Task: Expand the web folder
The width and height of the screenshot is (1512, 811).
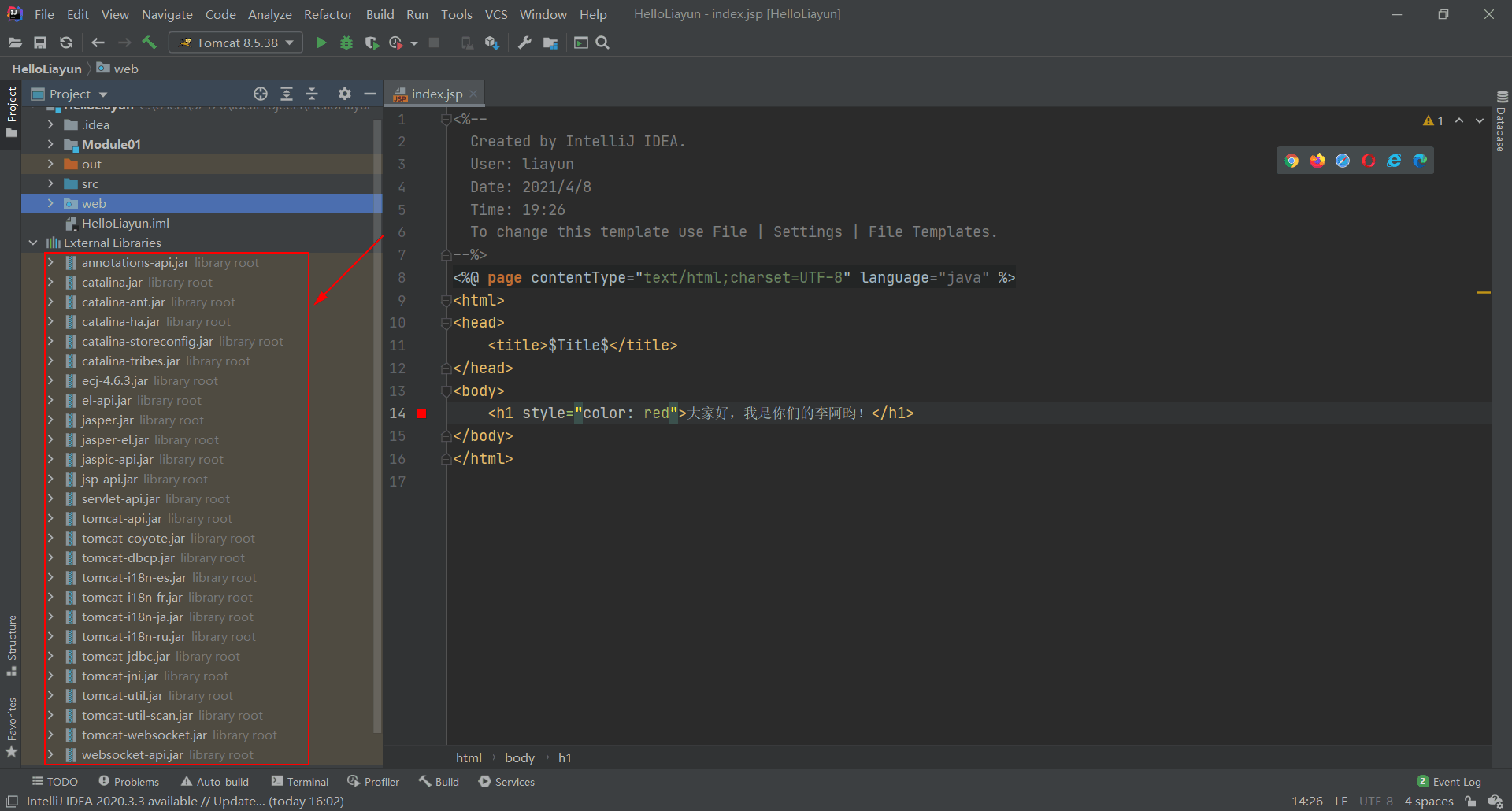Action: 50,203
